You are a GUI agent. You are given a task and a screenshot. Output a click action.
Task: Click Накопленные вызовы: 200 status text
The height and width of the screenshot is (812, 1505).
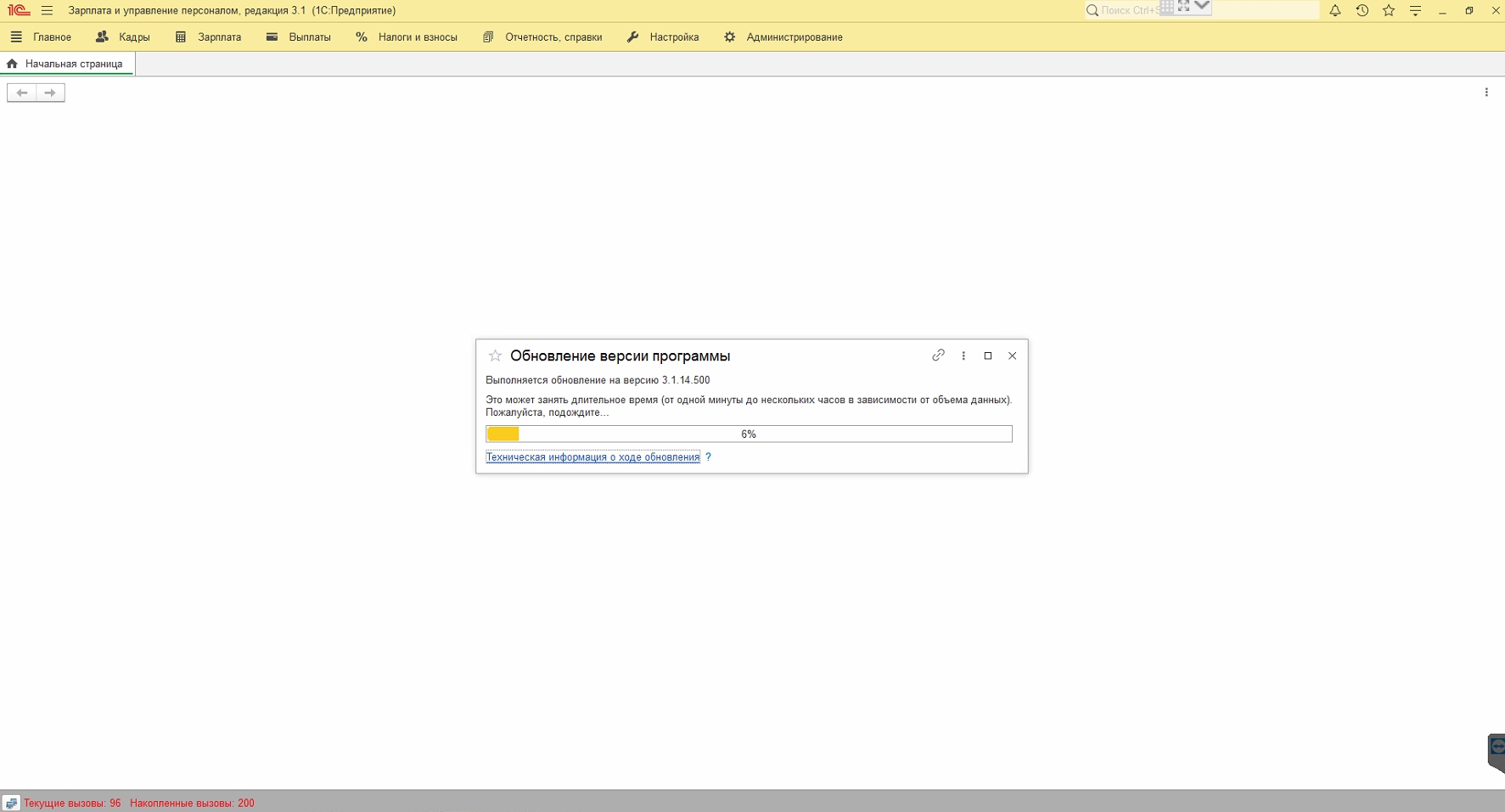tap(192, 804)
